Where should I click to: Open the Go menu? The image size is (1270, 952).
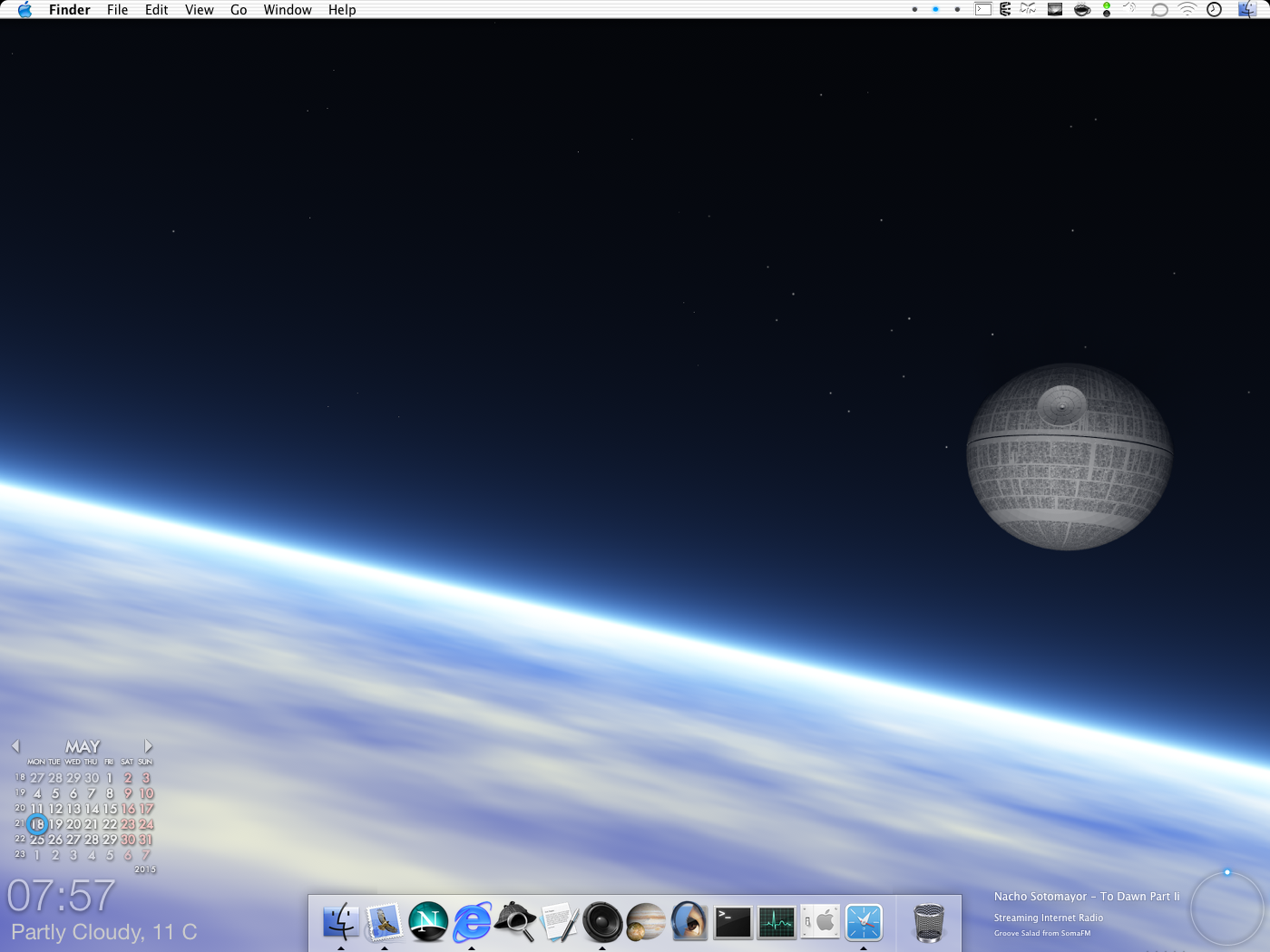click(239, 10)
